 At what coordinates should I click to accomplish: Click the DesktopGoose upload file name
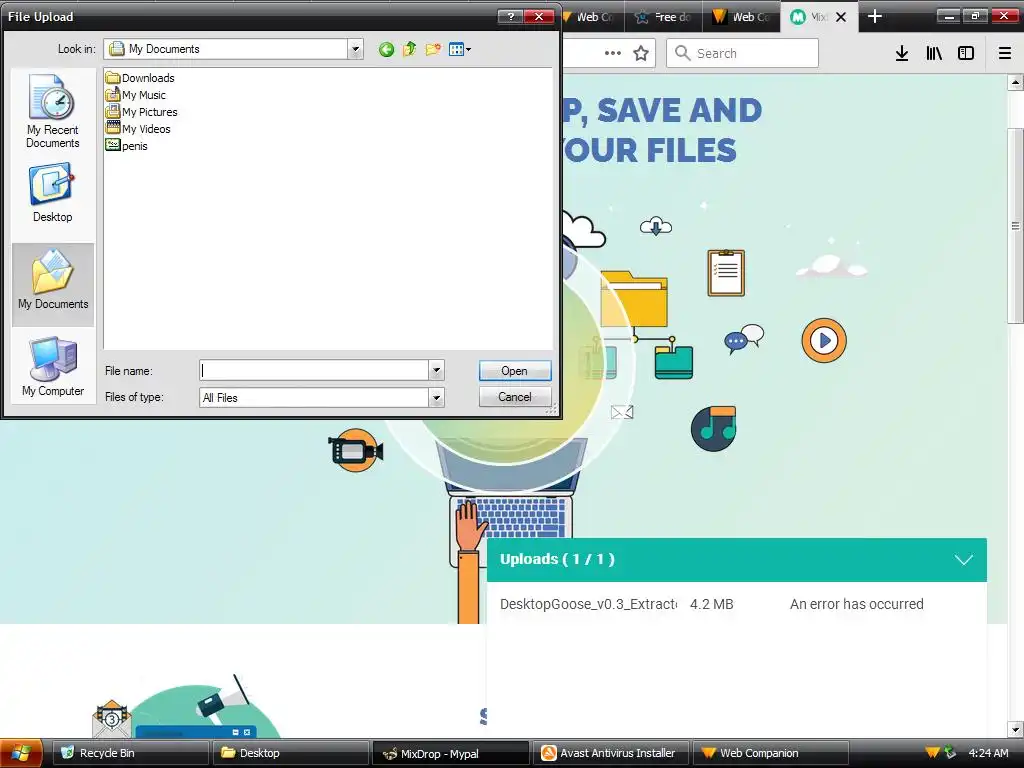click(588, 604)
